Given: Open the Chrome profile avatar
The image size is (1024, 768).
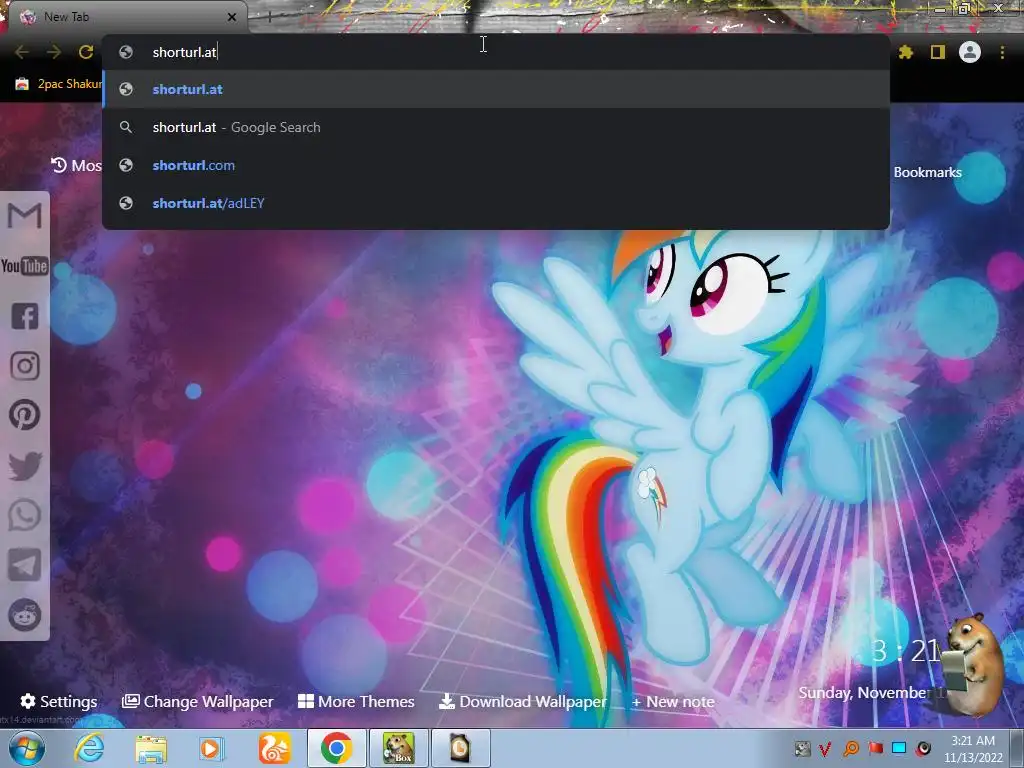Looking at the screenshot, I should [970, 52].
